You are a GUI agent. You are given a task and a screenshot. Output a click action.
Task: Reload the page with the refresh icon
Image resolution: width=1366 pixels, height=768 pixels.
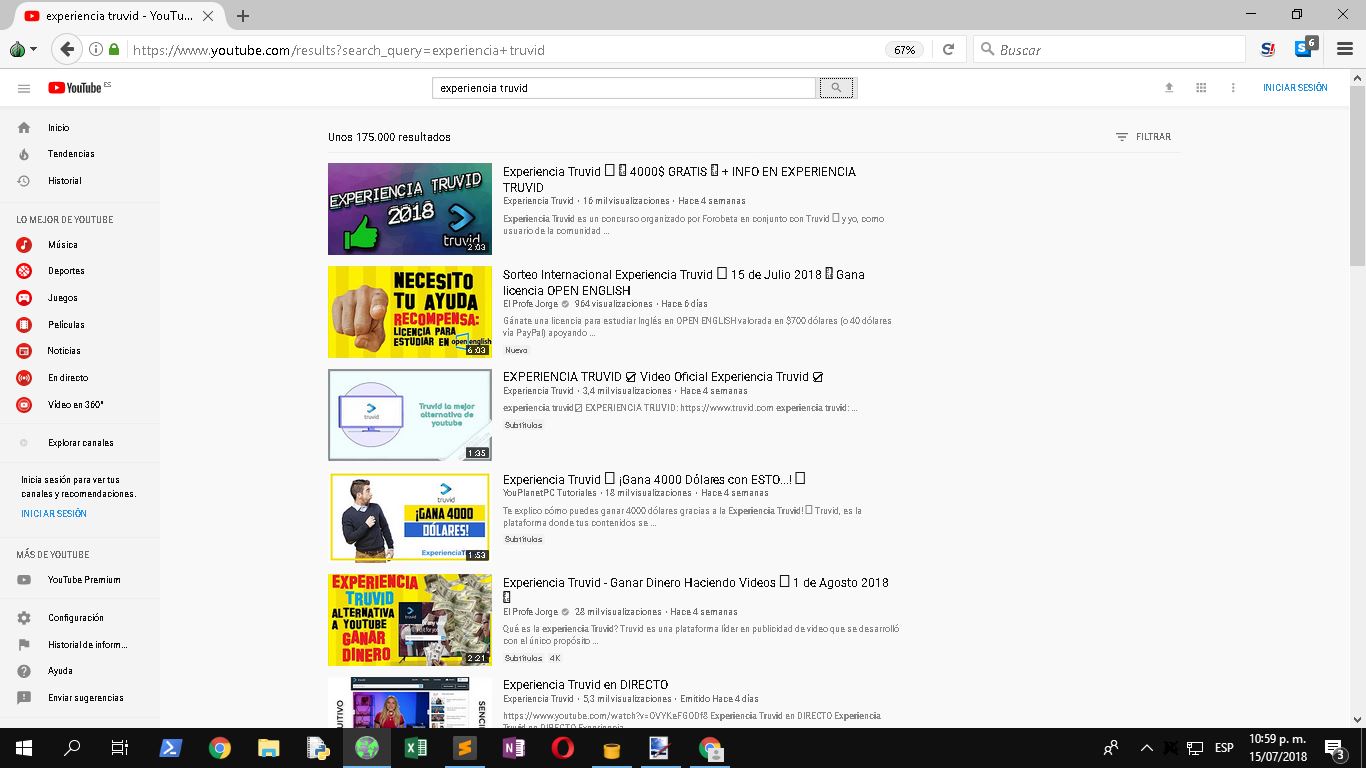click(x=948, y=49)
